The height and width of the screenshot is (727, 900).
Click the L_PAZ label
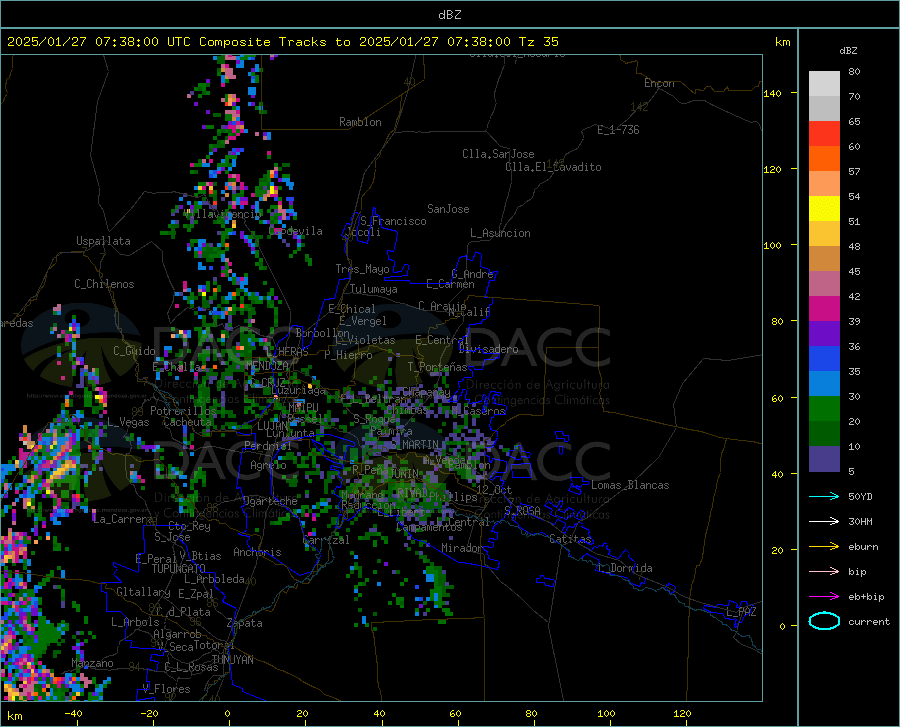pyautogui.click(x=741, y=612)
